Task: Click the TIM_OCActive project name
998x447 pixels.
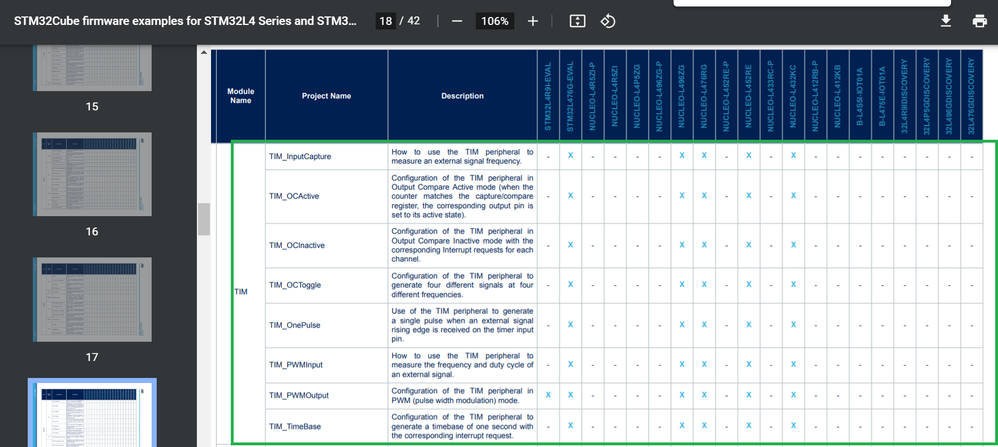Action: (x=294, y=196)
